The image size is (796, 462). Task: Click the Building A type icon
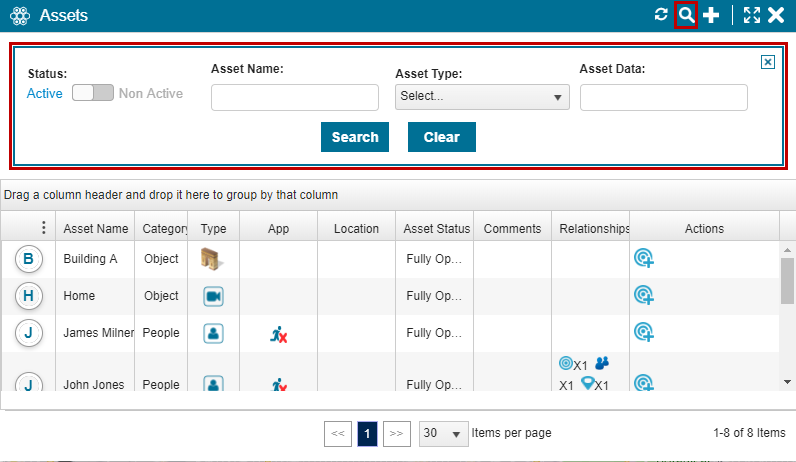pyautogui.click(x=212, y=259)
